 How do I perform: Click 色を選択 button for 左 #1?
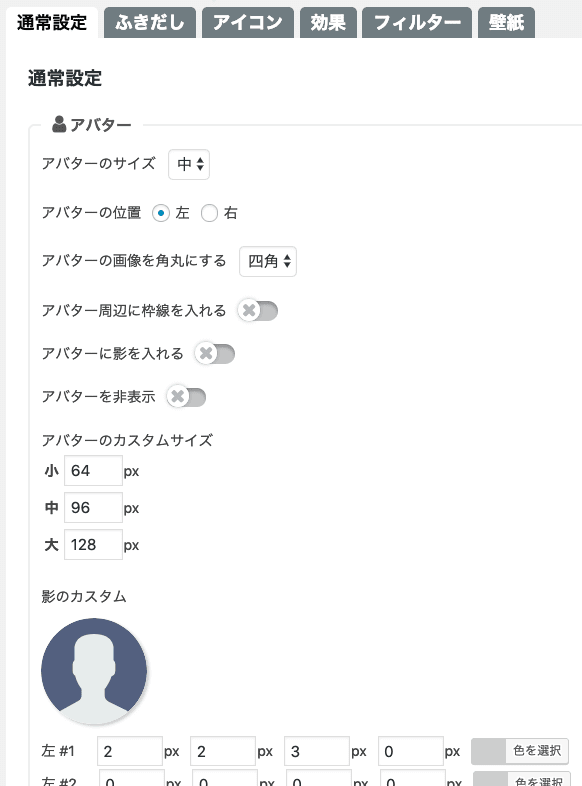point(537,751)
